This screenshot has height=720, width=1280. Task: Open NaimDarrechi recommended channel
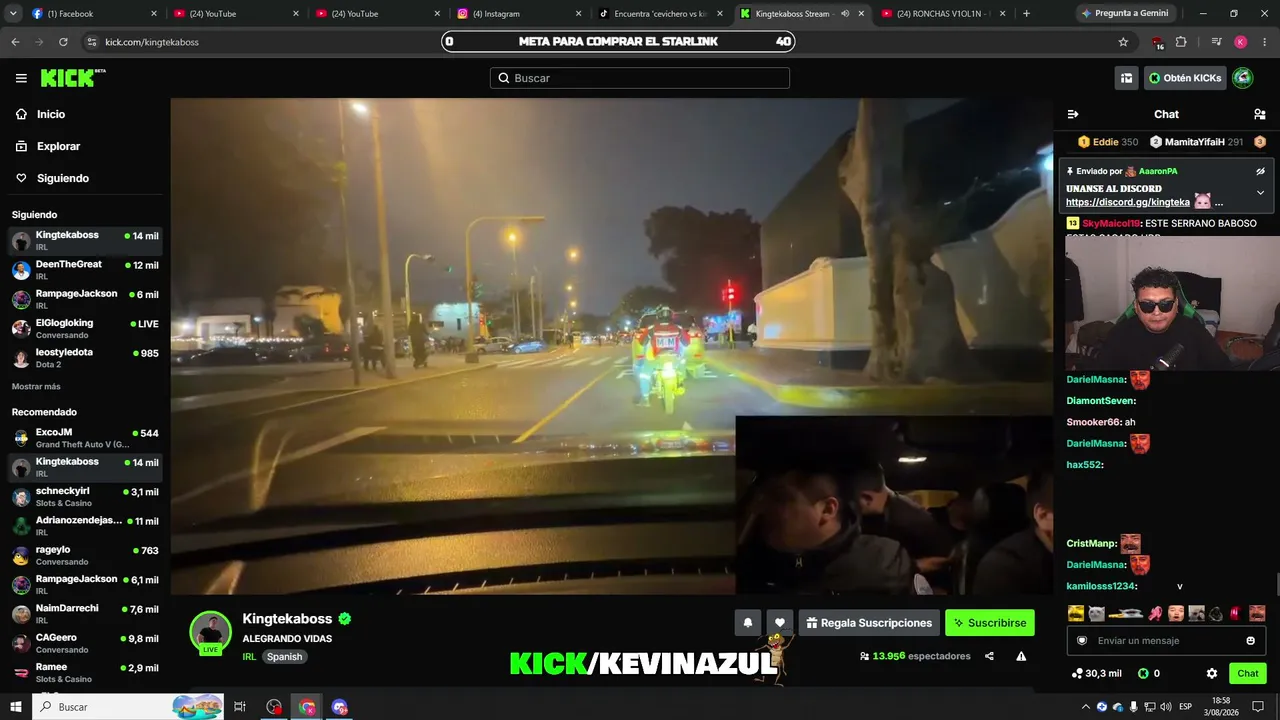[x=85, y=614]
